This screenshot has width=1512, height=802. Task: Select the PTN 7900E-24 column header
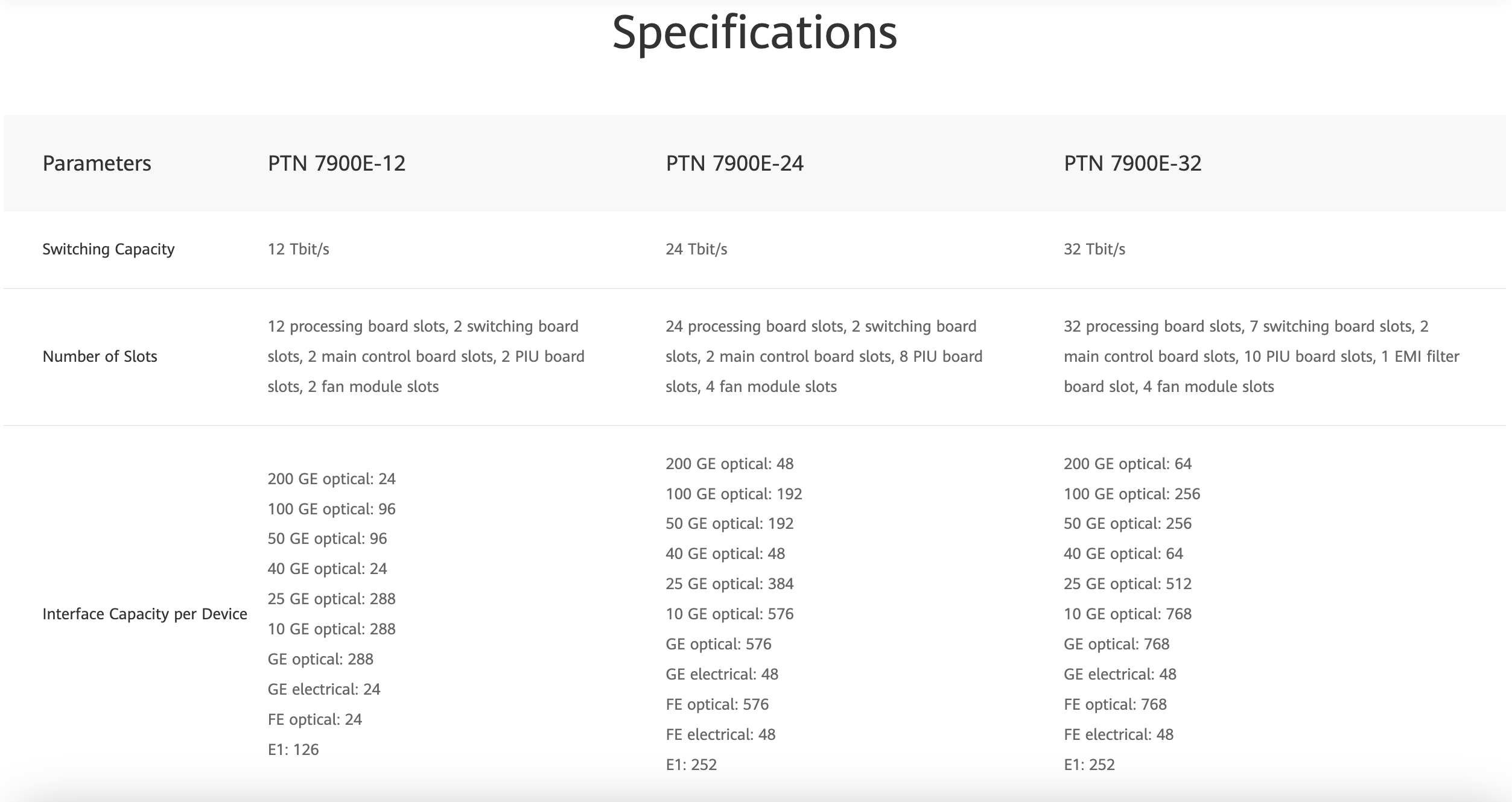[x=734, y=163]
